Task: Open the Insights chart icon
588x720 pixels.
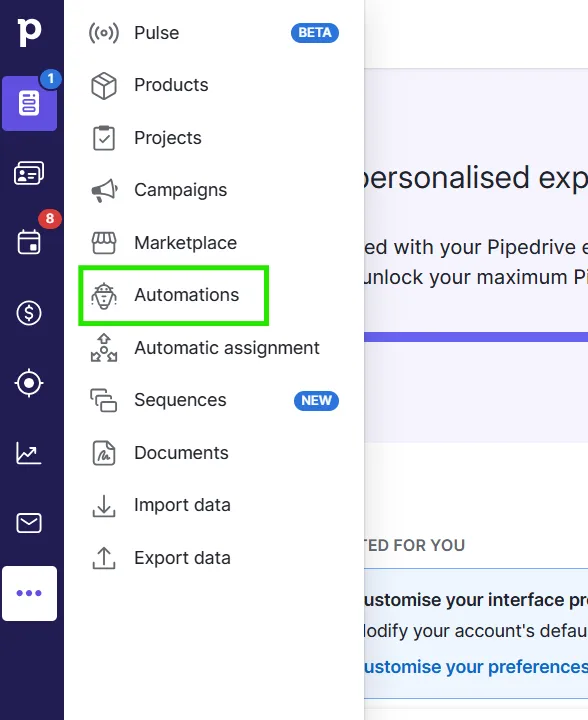Action: tap(29, 453)
